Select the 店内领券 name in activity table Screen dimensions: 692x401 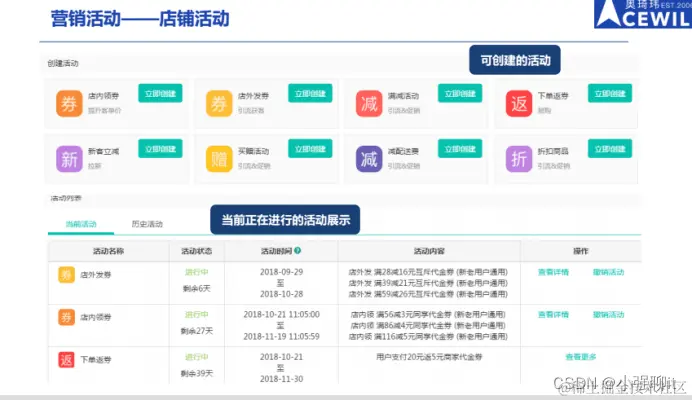(96, 317)
